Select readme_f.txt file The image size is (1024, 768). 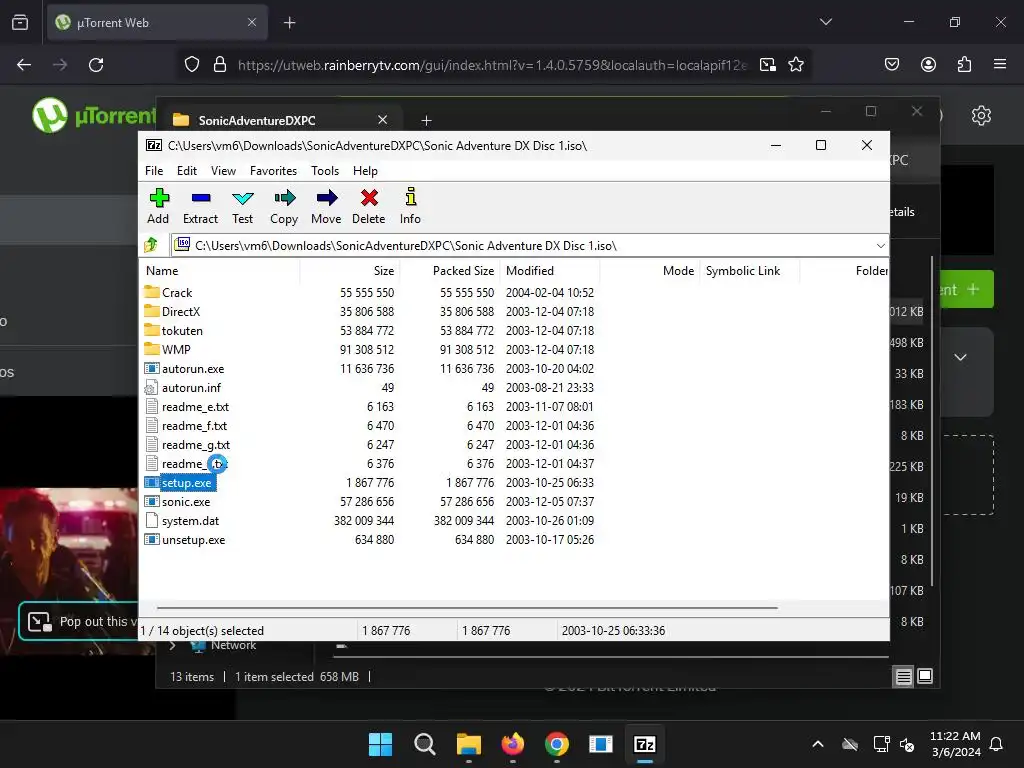pyautogui.click(x=194, y=425)
